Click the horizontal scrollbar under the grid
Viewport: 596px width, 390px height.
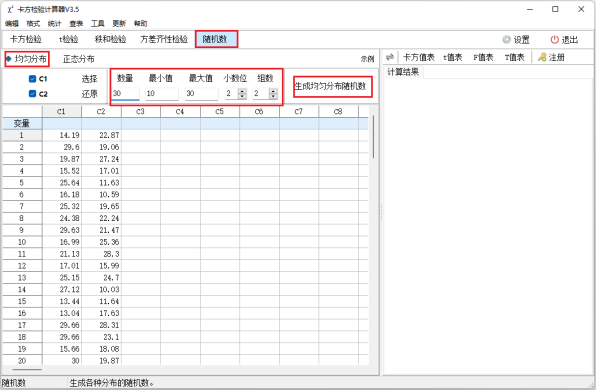point(27,369)
